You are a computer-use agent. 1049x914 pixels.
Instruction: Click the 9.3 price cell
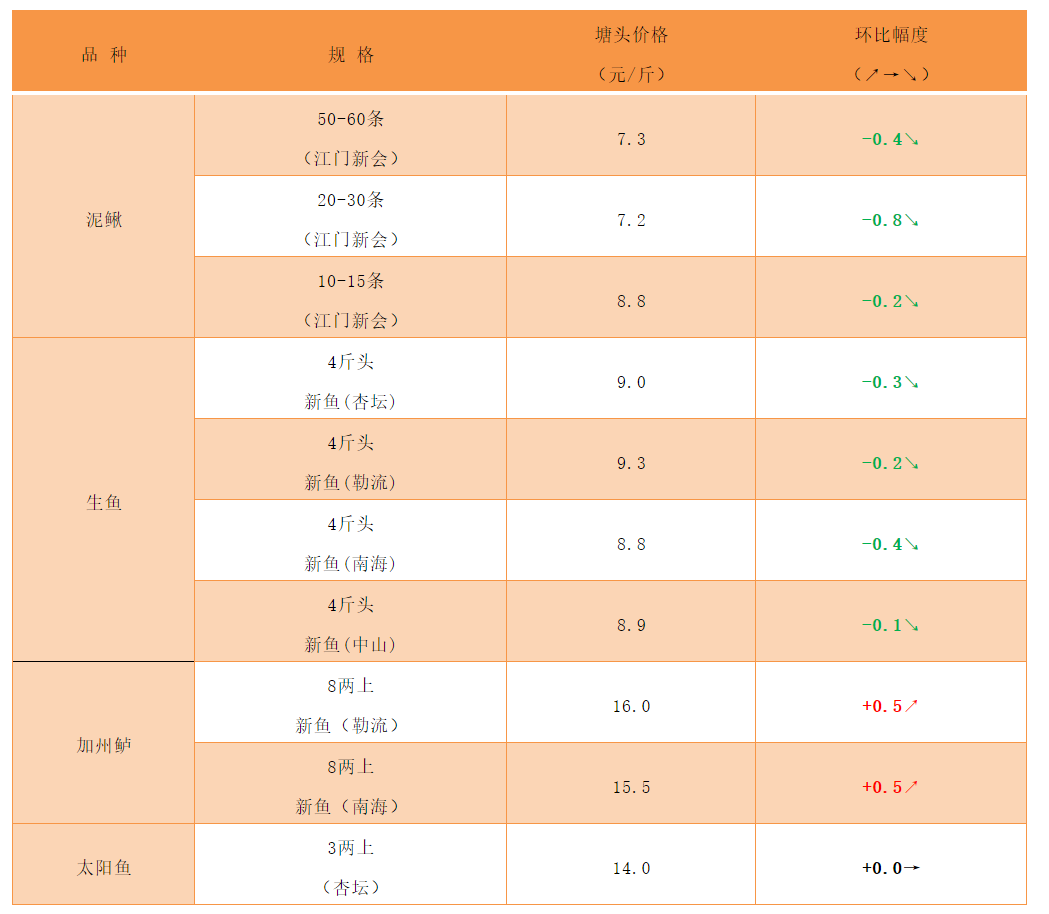[631, 463]
